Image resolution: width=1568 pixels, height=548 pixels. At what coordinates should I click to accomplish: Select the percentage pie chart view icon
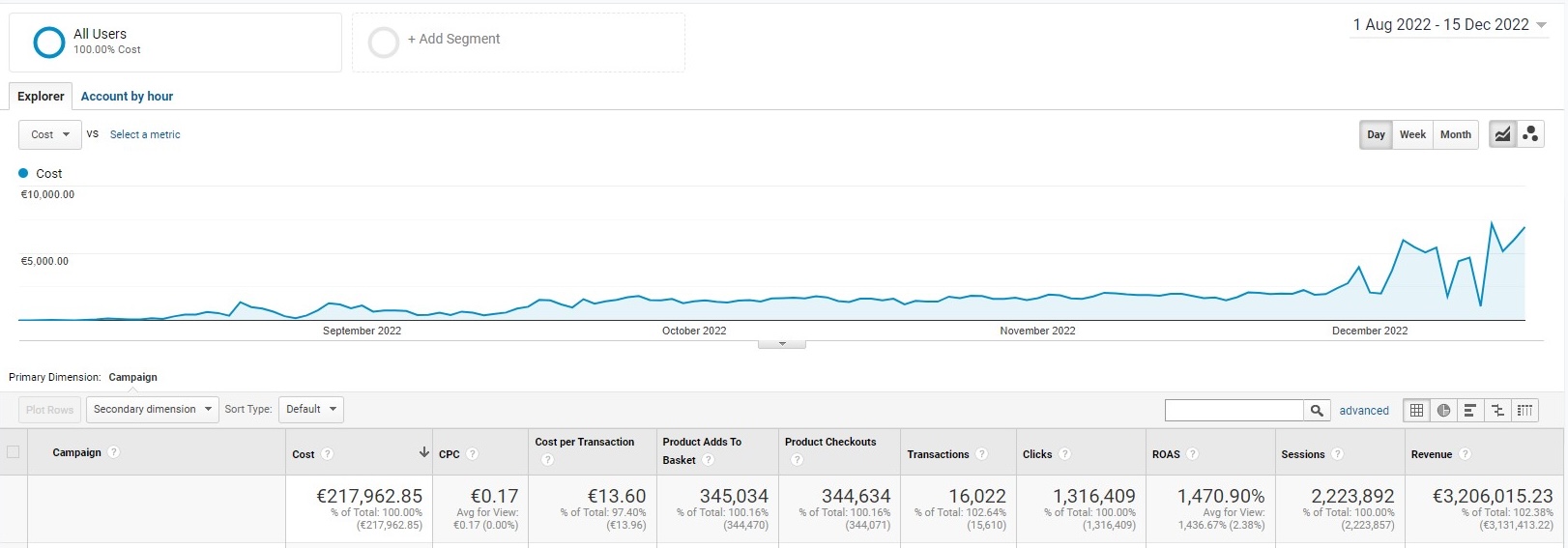(x=1443, y=411)
